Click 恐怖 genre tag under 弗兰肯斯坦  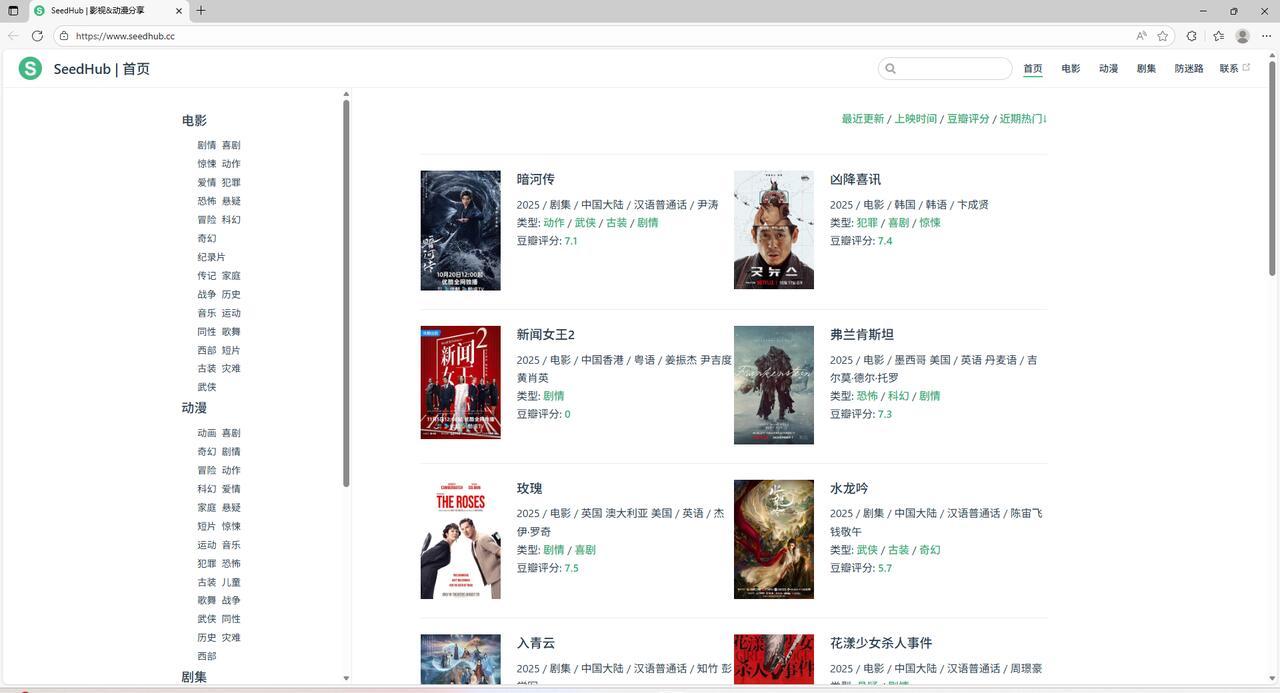867,396
